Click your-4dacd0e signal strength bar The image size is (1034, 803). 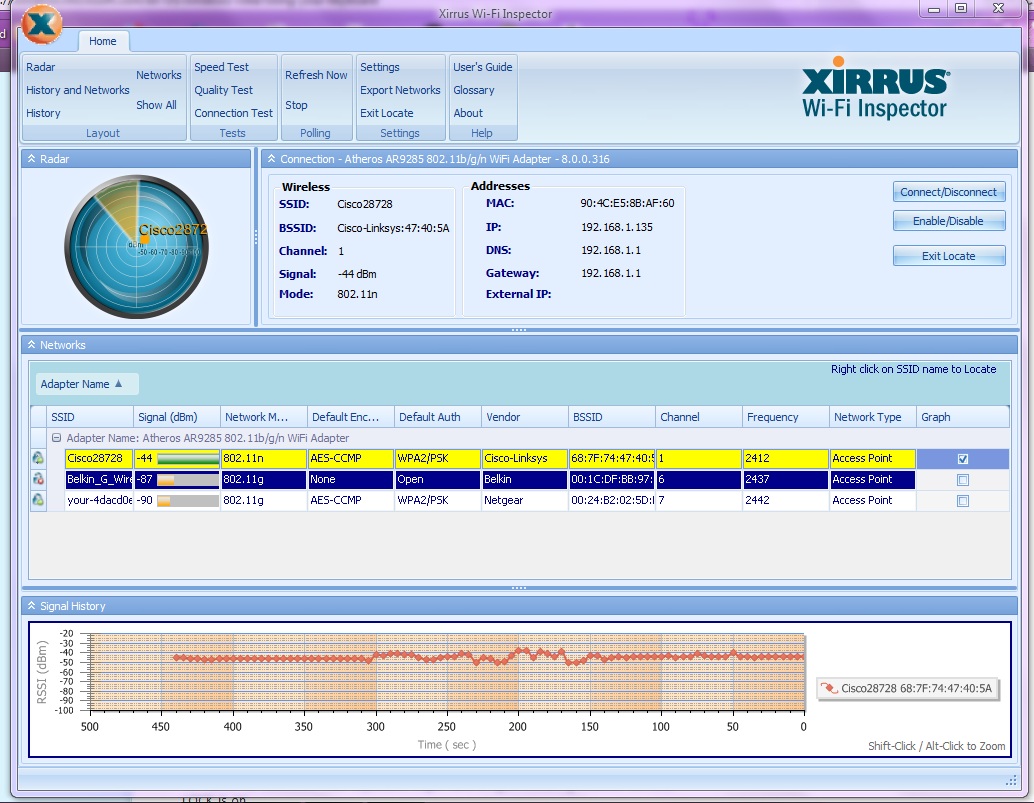(188, 500)
